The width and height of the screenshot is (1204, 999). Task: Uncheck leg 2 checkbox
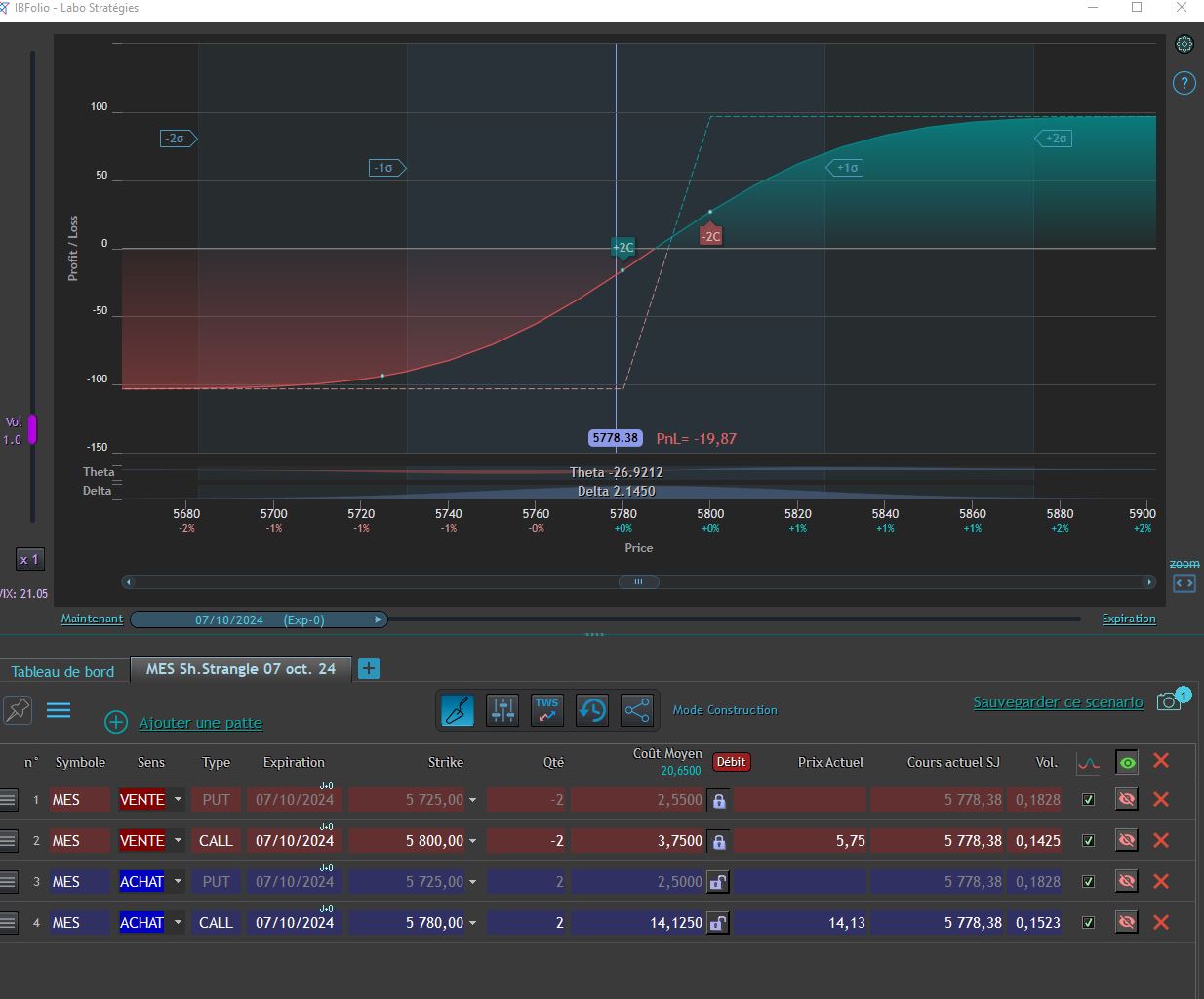[x=1089, y=840]
